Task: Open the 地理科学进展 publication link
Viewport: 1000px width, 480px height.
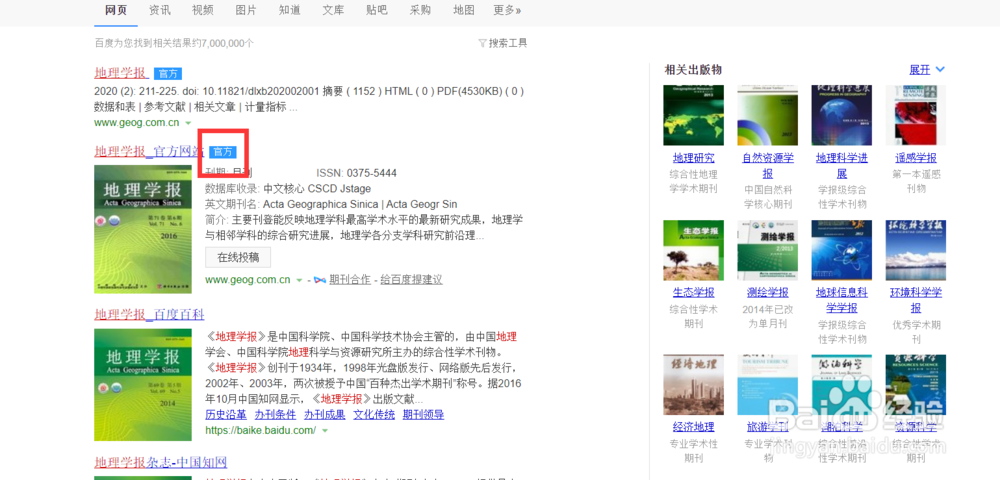Action: pos(842,165)
